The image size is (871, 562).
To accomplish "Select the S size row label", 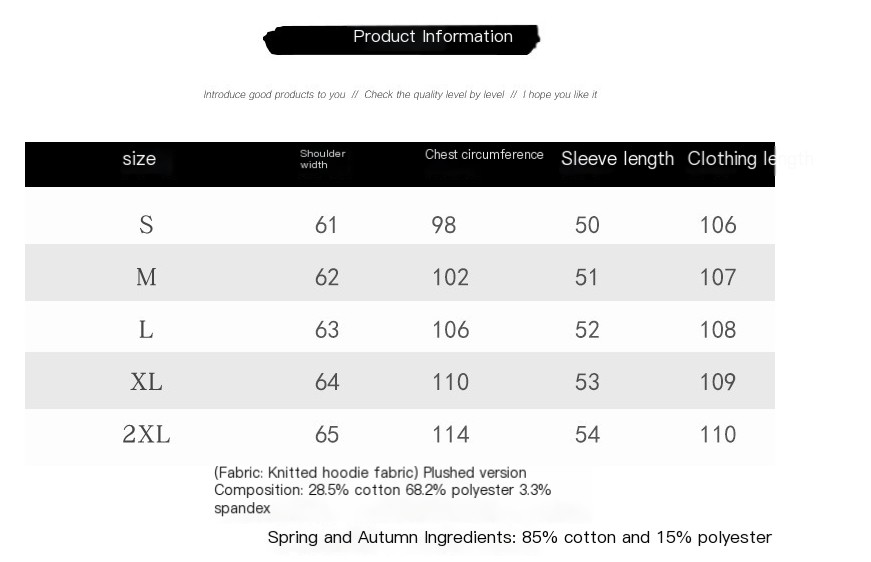I will [146, 225].
